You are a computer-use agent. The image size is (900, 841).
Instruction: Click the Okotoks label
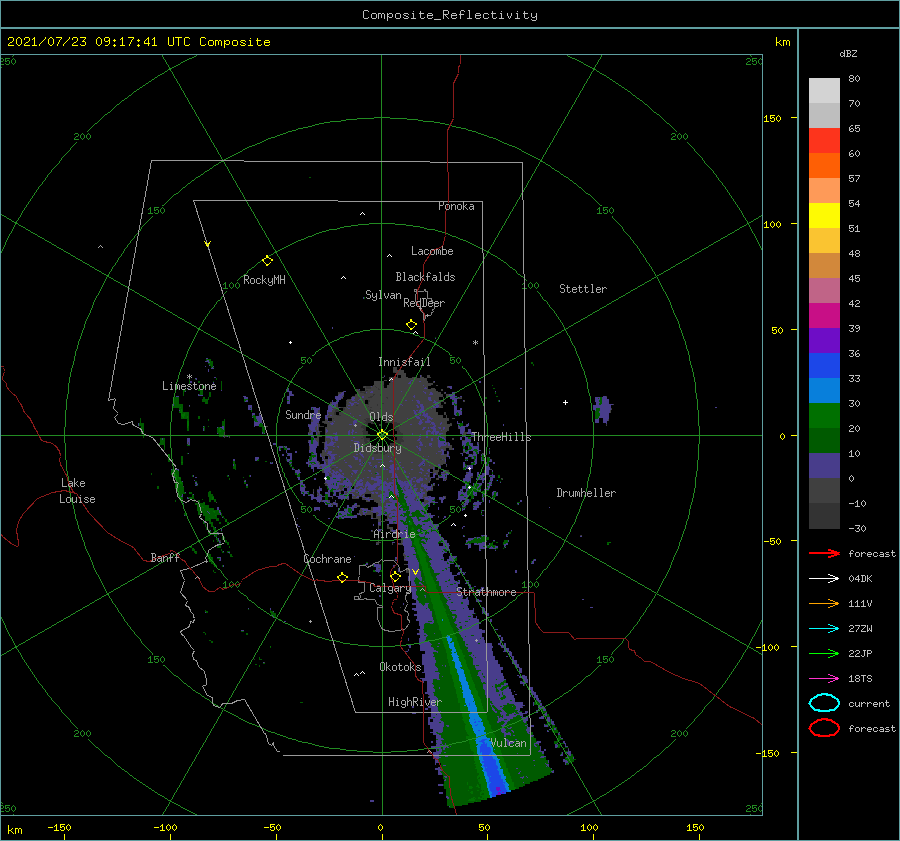click(400, 667)
